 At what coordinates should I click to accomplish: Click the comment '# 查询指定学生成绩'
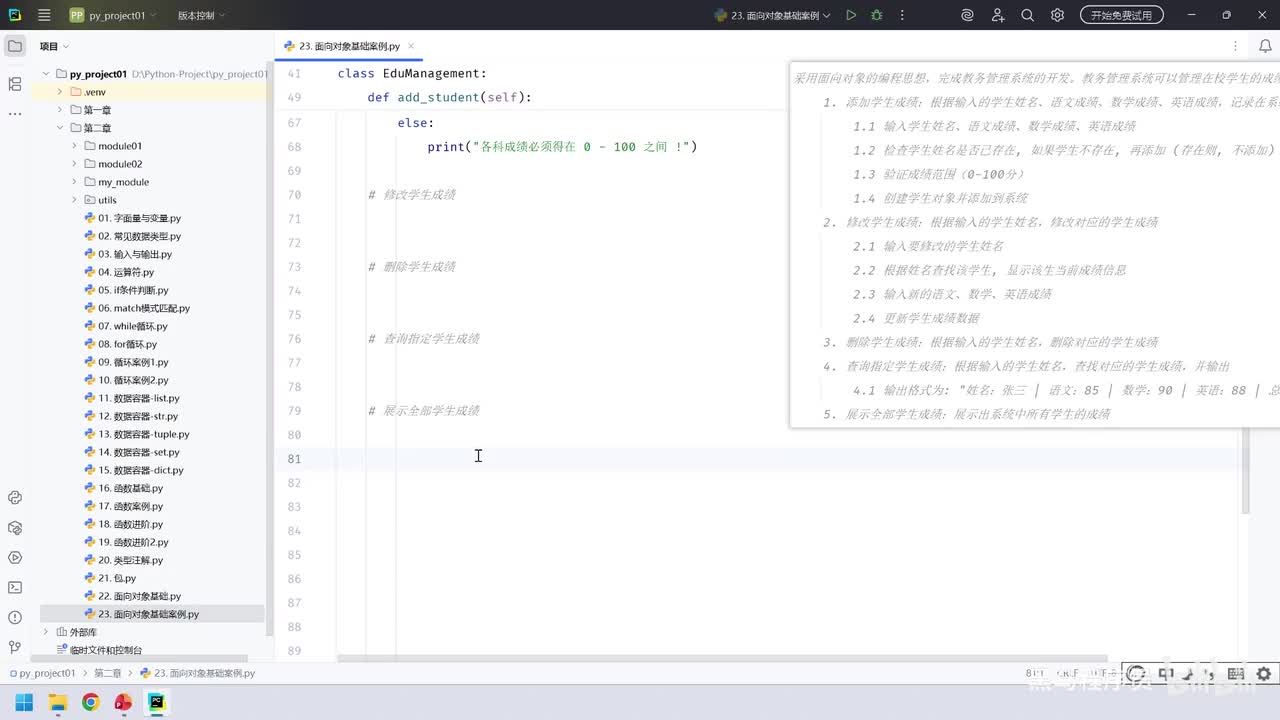pos(424,339)
